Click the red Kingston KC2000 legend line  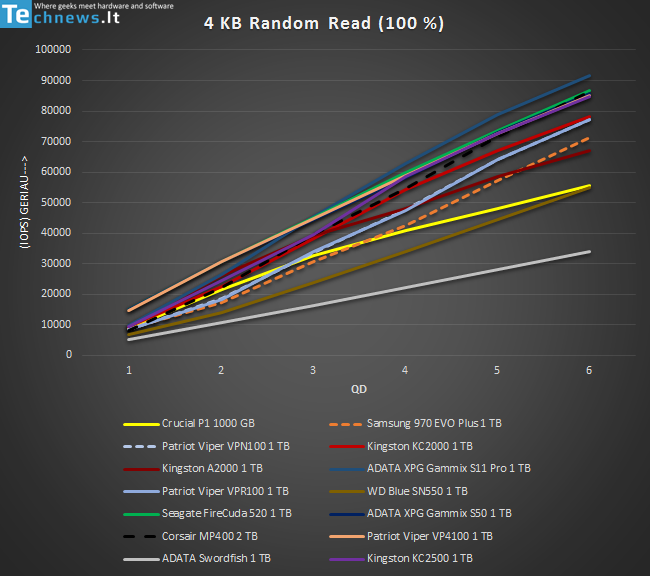[x=347, y=447]
